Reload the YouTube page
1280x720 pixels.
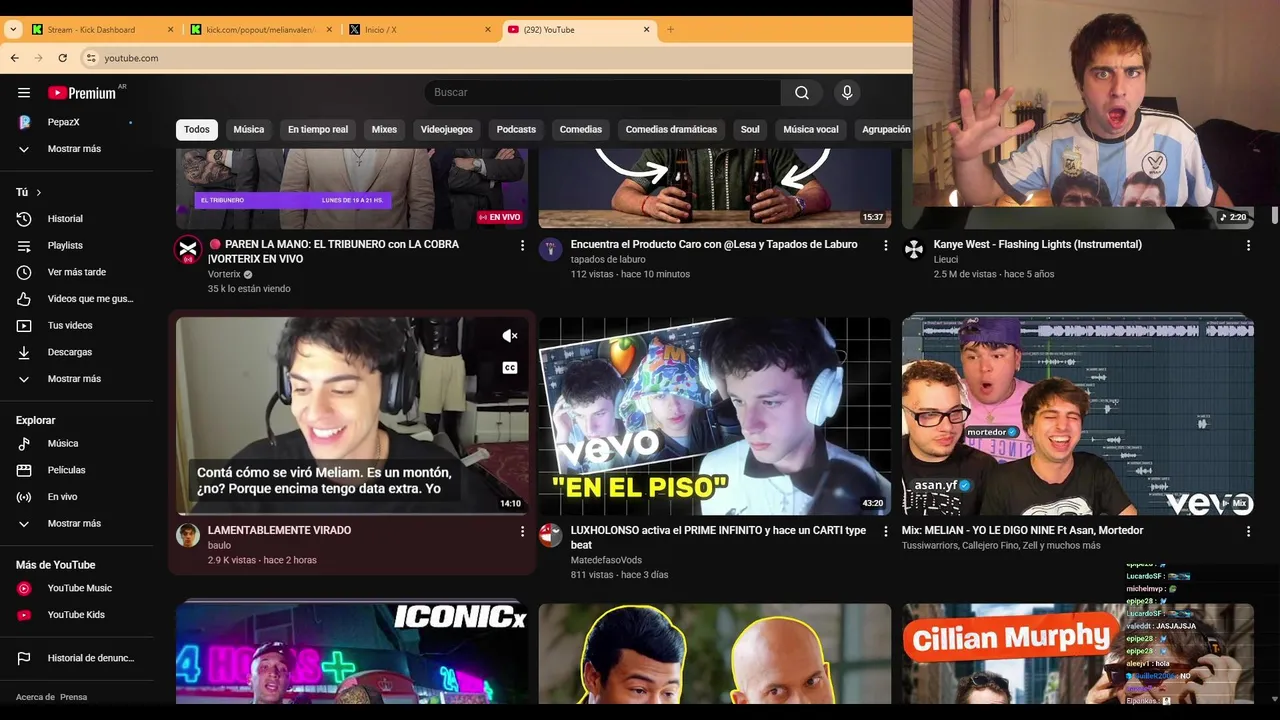click(62, 58)
